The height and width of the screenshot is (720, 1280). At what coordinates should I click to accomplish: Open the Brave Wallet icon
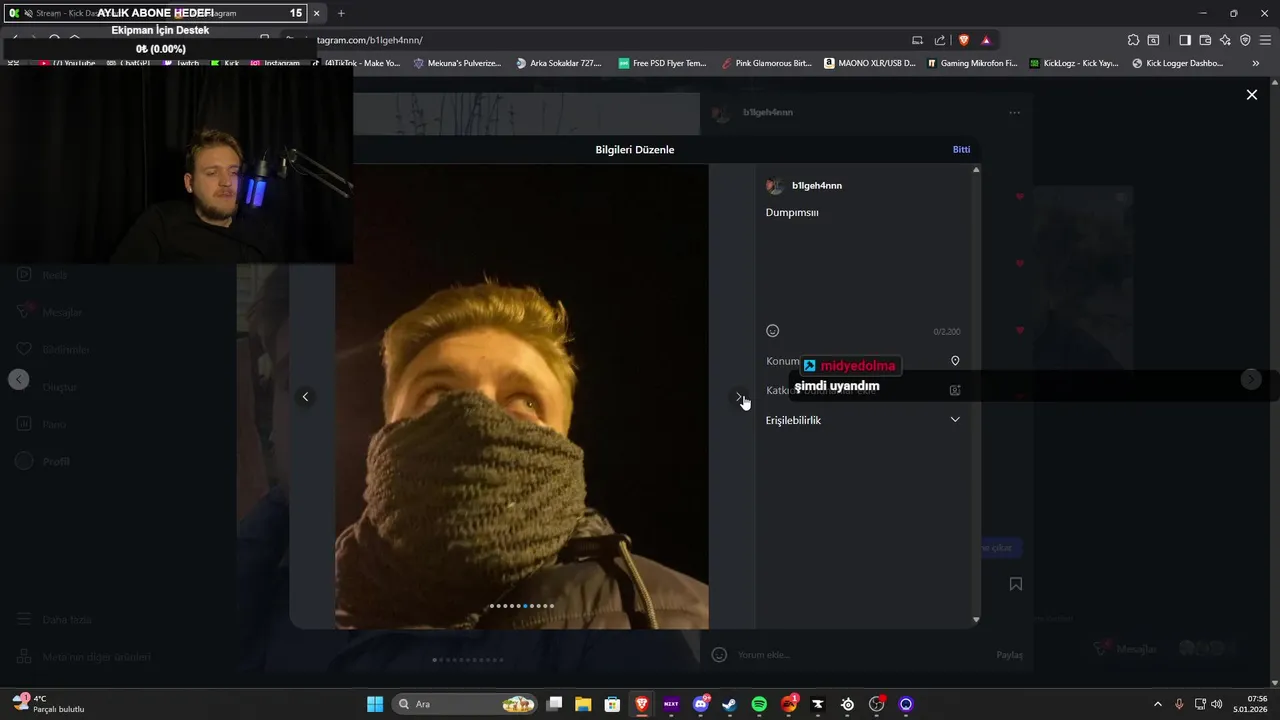point(1205,40)
